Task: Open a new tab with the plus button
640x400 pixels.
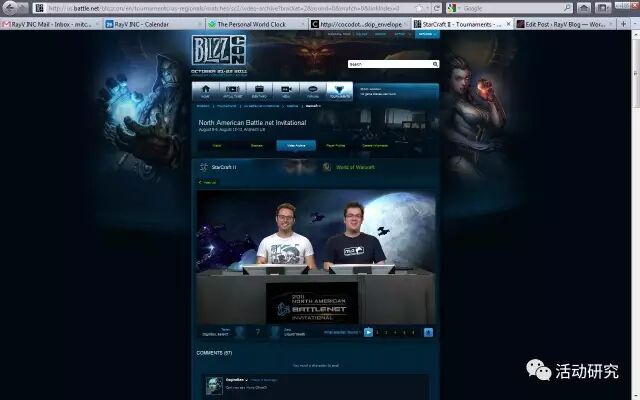Action: pyautogui.click(x=623, y=24)
